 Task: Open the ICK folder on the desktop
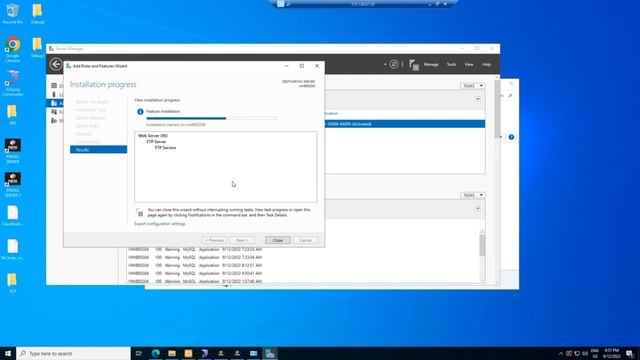coord(13,283)
